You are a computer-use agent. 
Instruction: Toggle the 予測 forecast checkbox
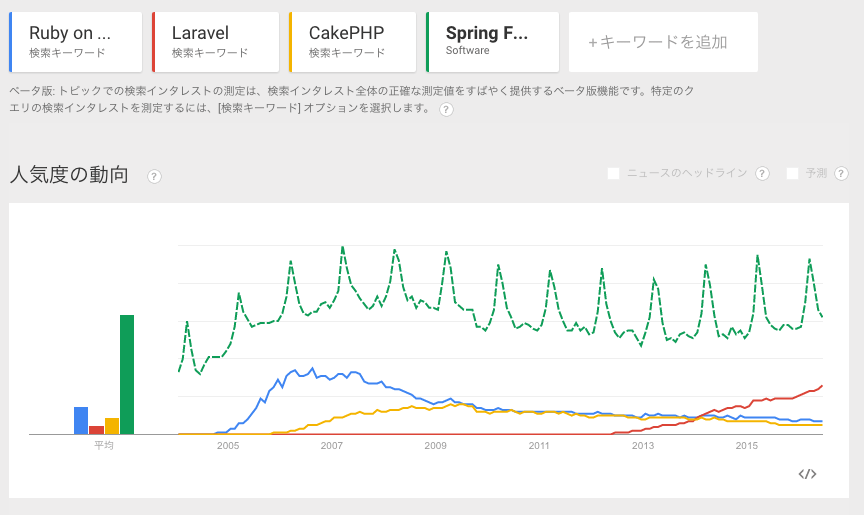pyautogui.click(x=793, y=174)
